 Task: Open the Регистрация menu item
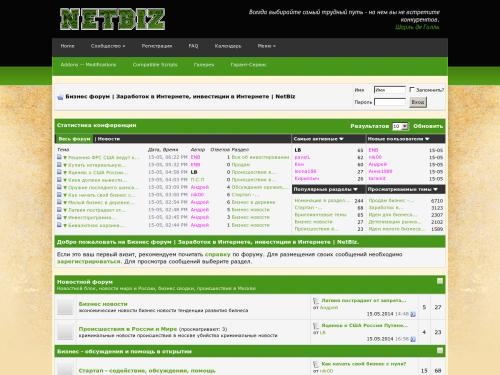pyautogui.click(x=157, y=46)
